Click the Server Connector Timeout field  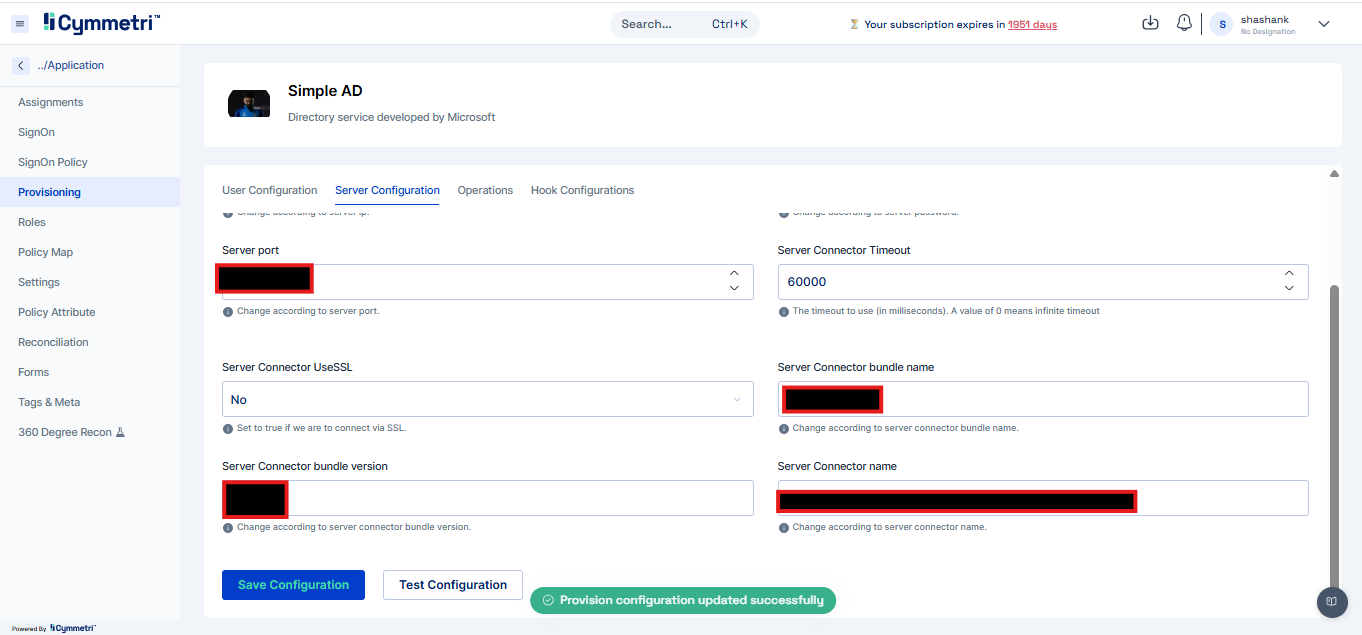pos(1043,281)
